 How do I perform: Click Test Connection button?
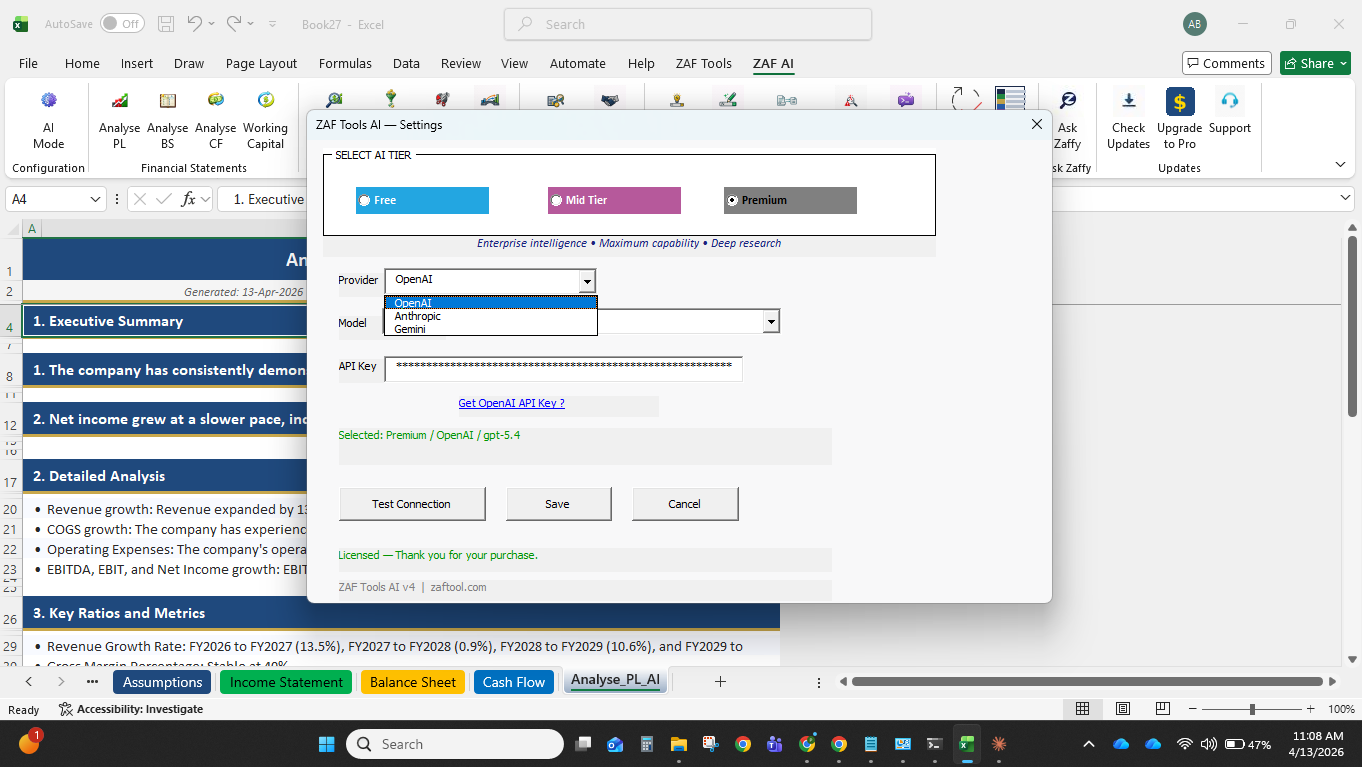pos(412,504)
